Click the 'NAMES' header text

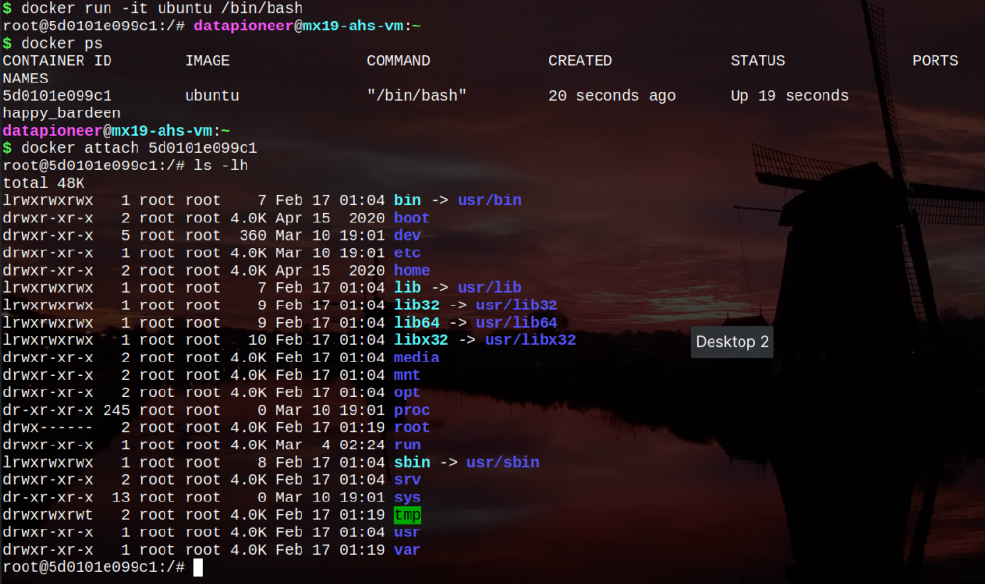(25, 78)
